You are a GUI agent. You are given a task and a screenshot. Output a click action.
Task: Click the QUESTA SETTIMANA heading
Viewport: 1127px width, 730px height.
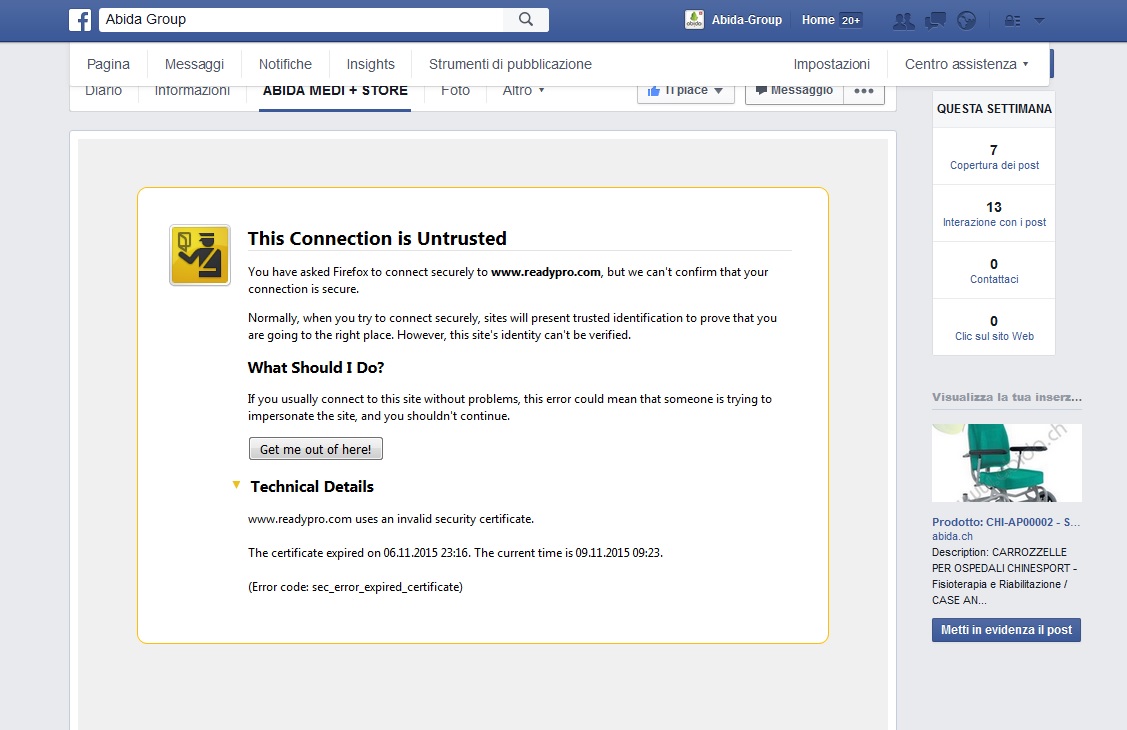pos(994,109)
